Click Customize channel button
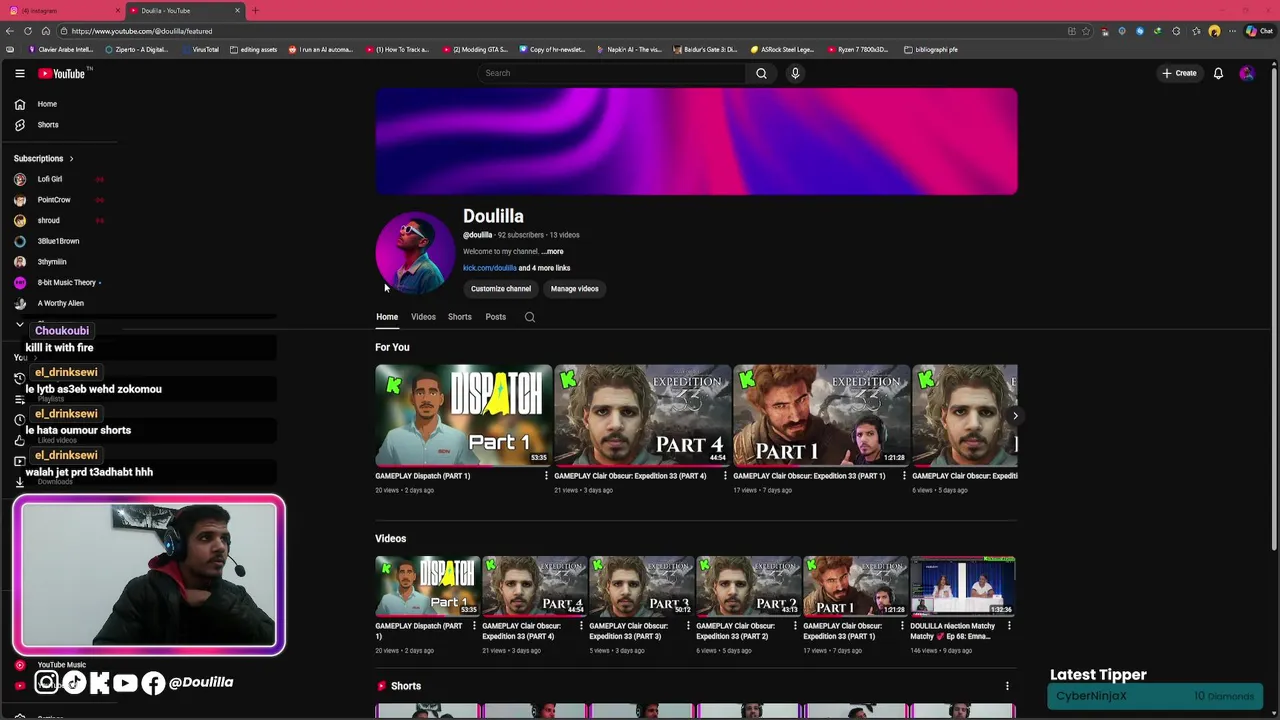Viewport: 1280px width, 720px height. 501,289
